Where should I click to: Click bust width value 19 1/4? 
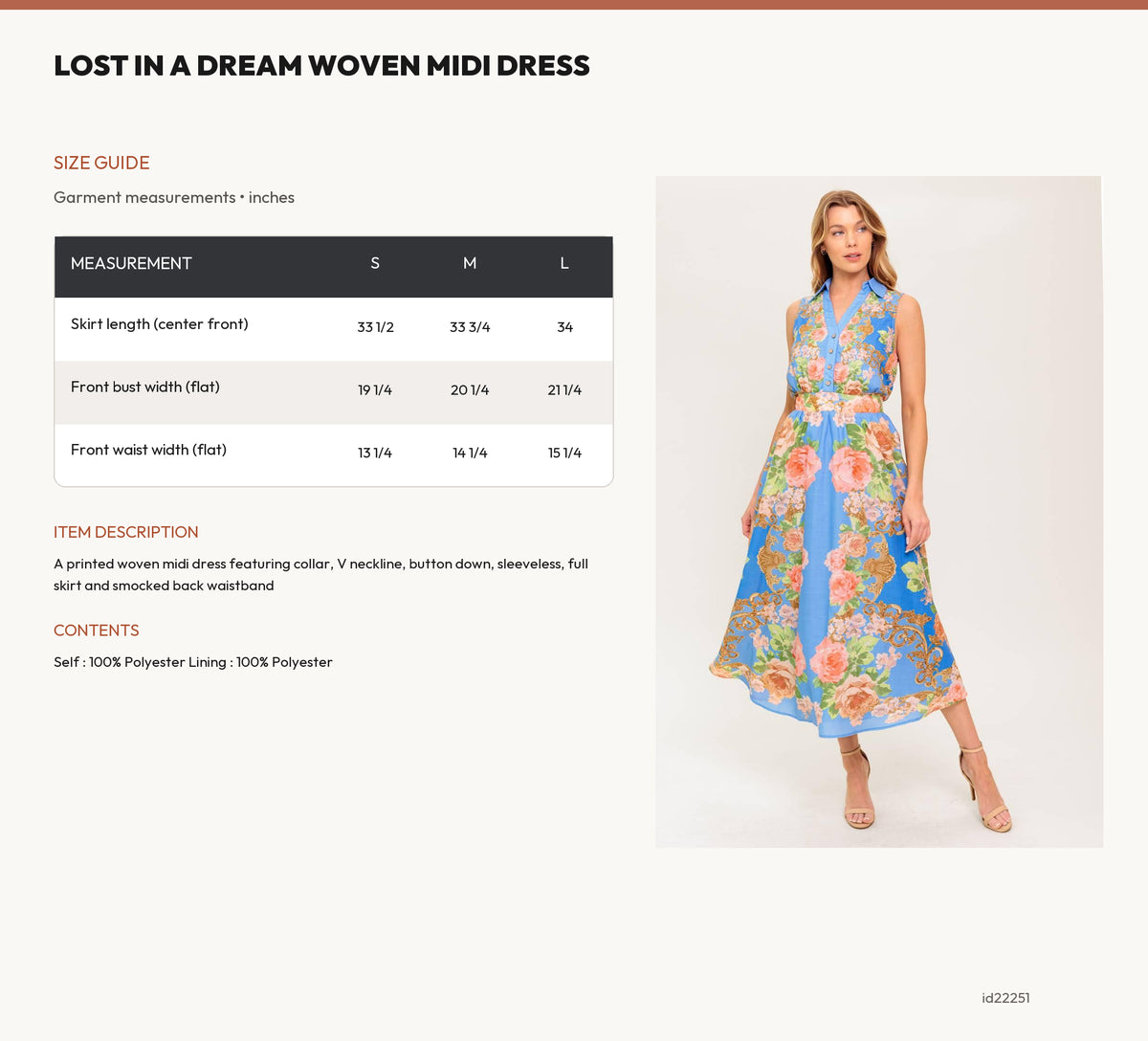[375, 390]
